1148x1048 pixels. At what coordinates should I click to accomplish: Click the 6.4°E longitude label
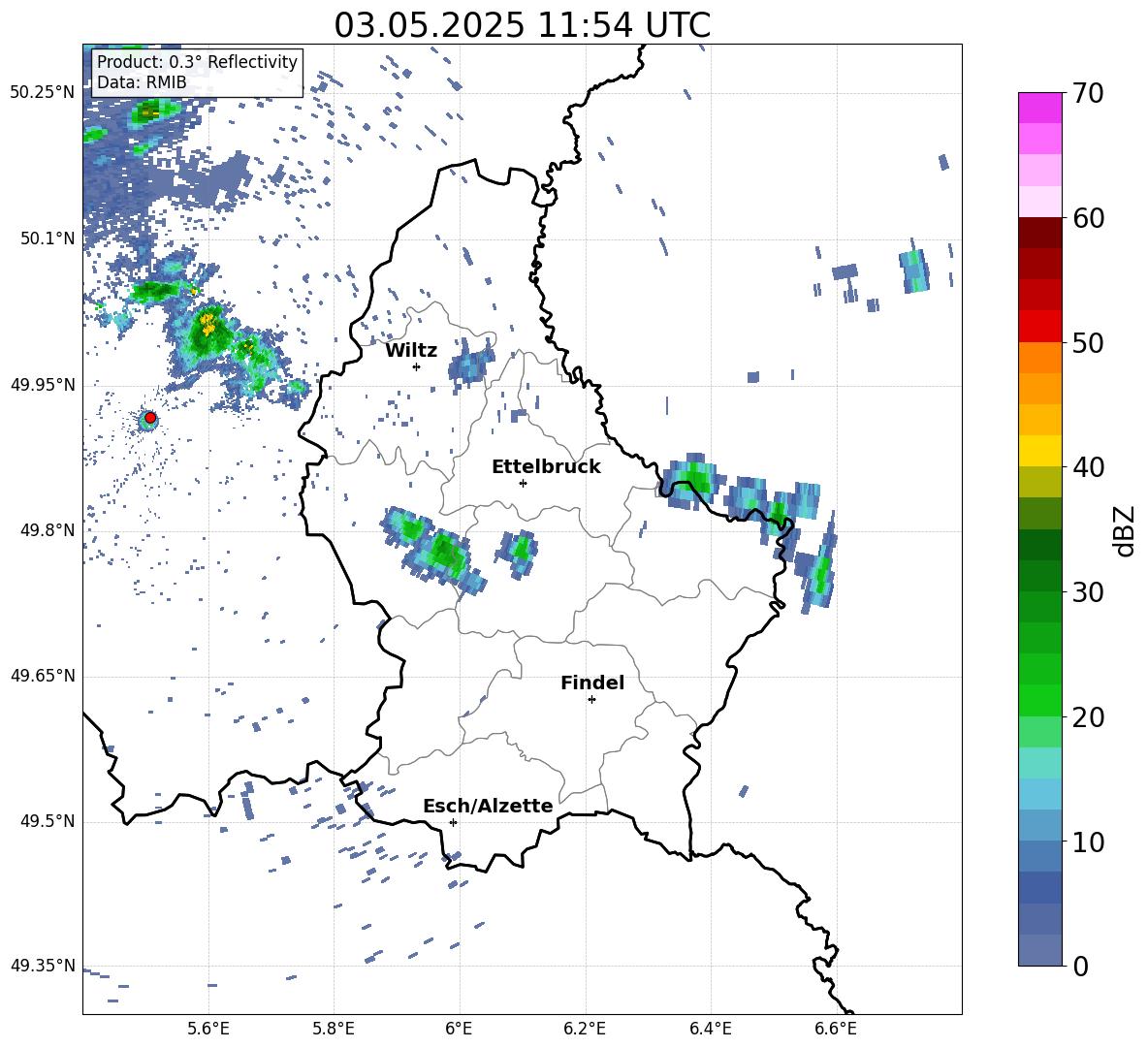(x=710, y=1029)
